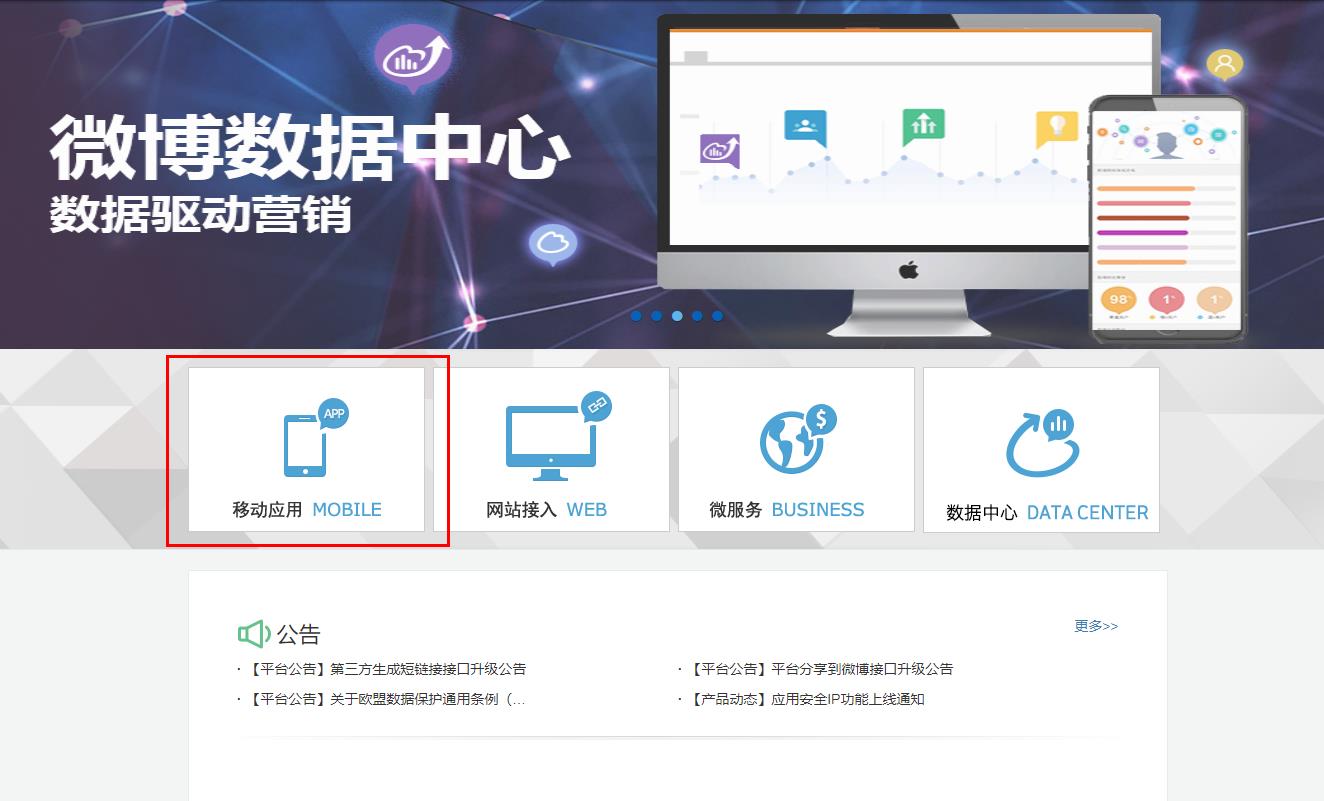Click the iMac display in banner
1324x801 pixels.
coord(909,175)
